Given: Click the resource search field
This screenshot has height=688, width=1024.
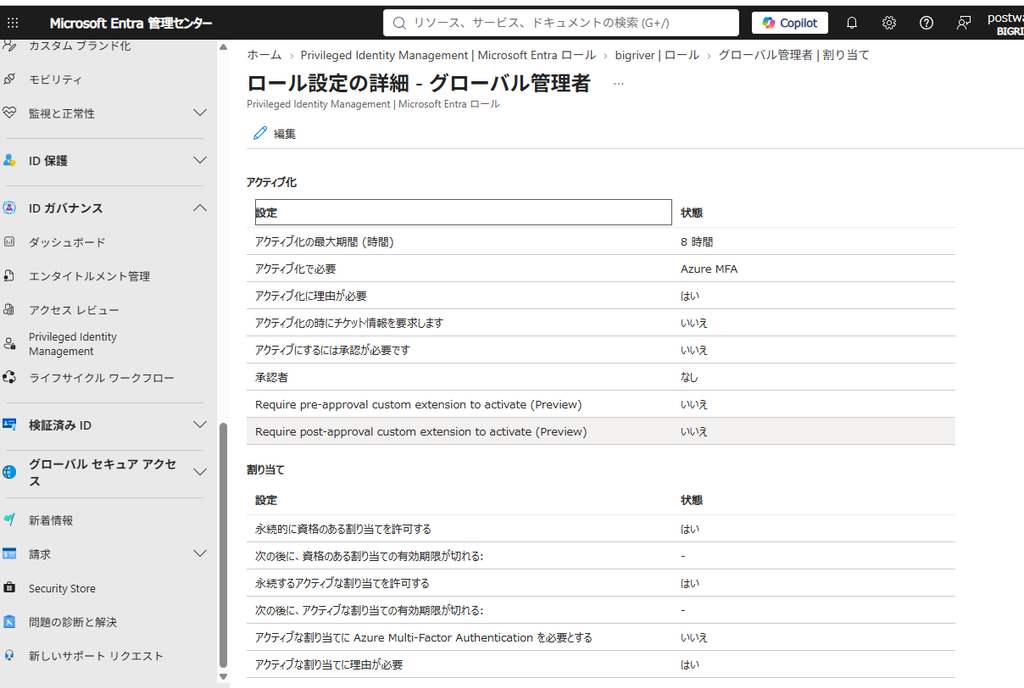Looking at the screenshot, I should click(x=561, y=23).
